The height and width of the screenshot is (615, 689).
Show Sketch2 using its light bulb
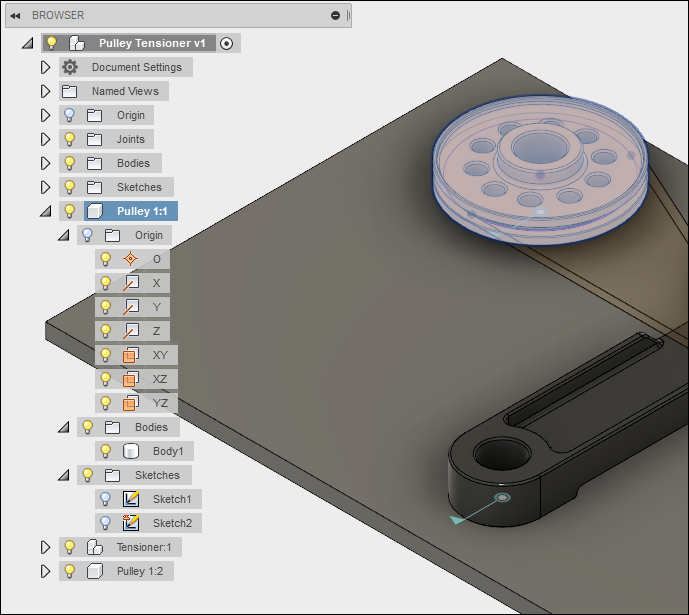click(x=105, y=523)
